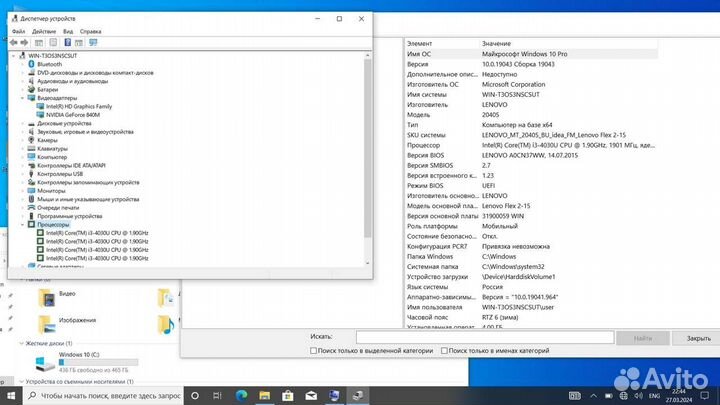Select the NVIDIA GeForce 840M adapter icon

point(40,115)
